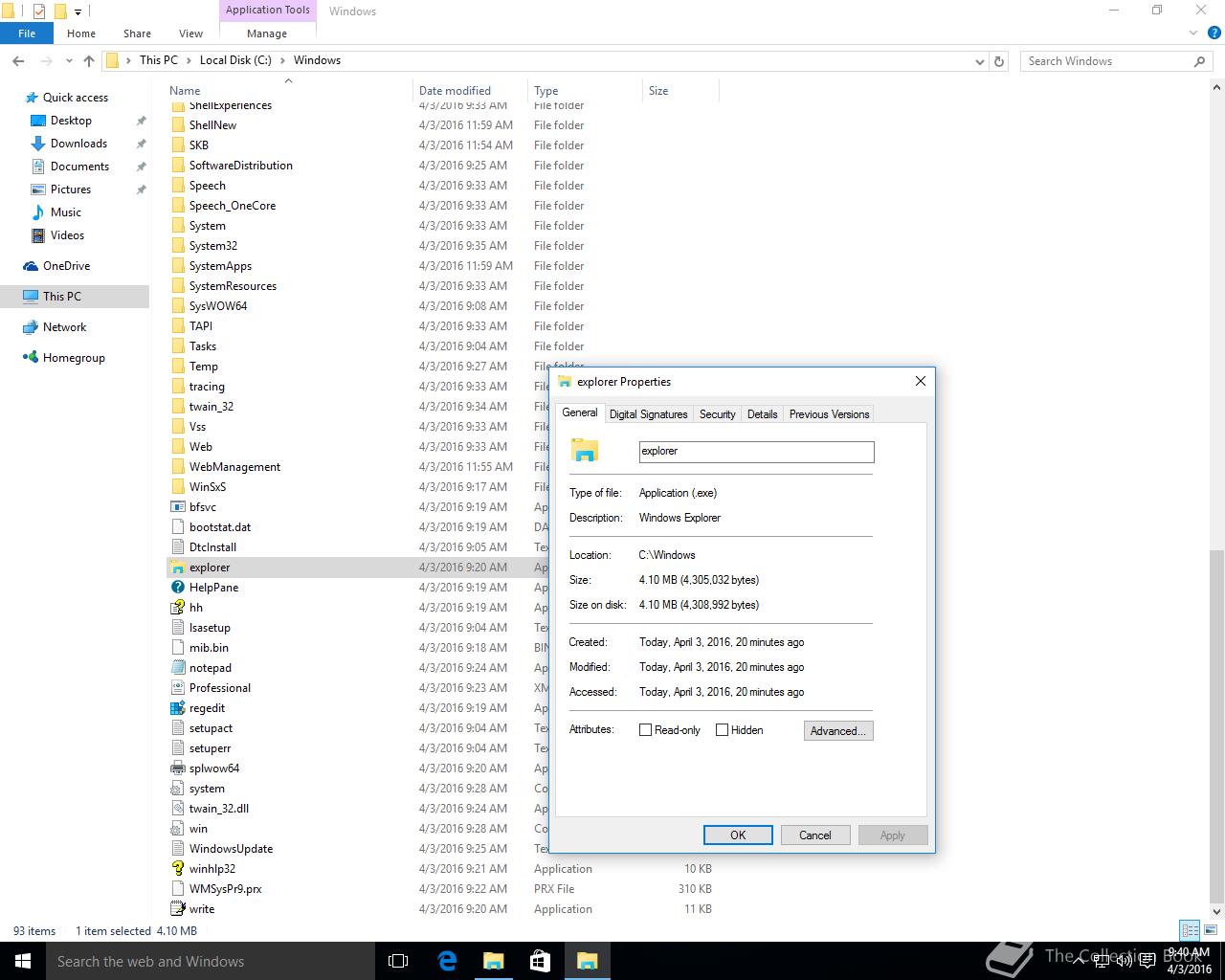The image size is (1225, 980).
Task: Click the Search Windows box
Action: click(1115, 61)
